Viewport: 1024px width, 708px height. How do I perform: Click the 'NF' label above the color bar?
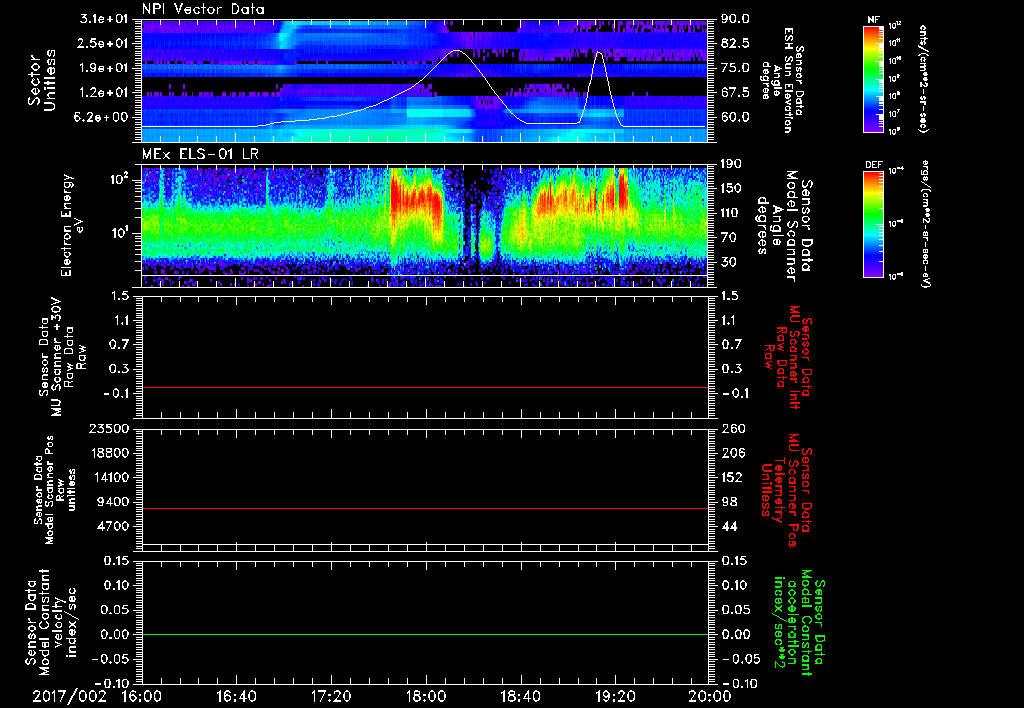click(x=873, y=20)
